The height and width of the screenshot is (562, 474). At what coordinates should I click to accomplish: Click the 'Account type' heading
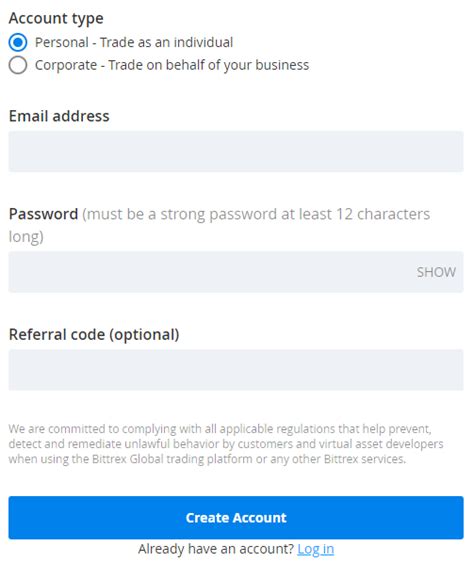tap(56, 19)
